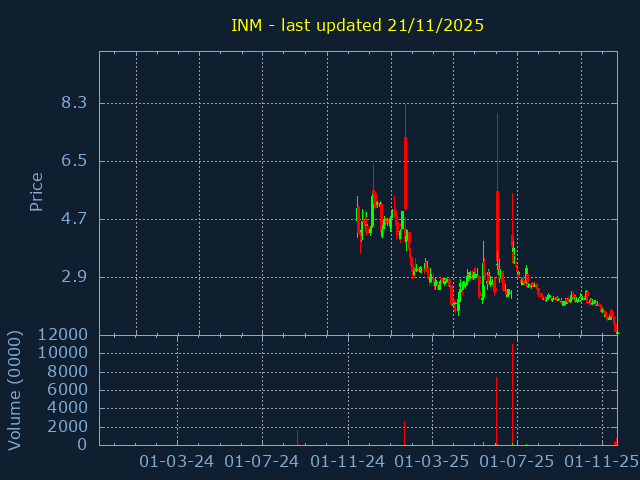Click the 01-11-24 date label
This screenshot has width=640, height=480.
(x=347, y=461)
